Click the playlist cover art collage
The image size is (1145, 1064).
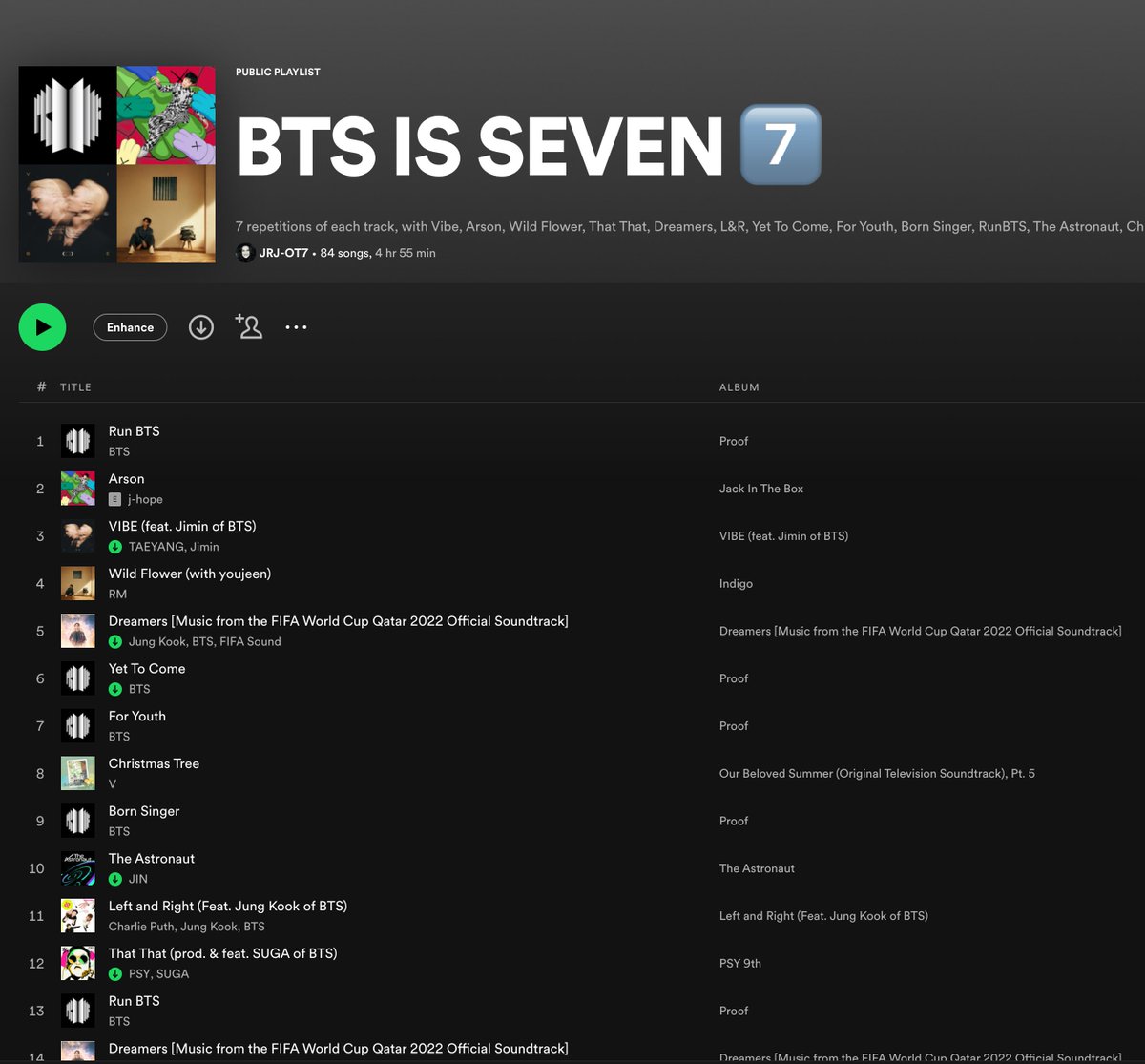point(116,164)
